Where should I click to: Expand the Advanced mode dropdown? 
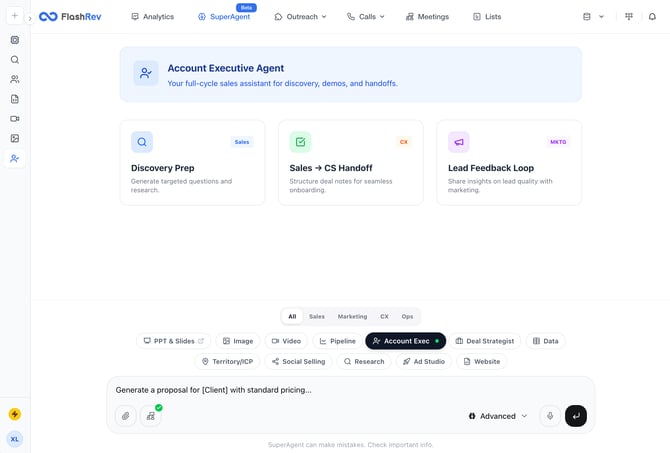(498, 416)
